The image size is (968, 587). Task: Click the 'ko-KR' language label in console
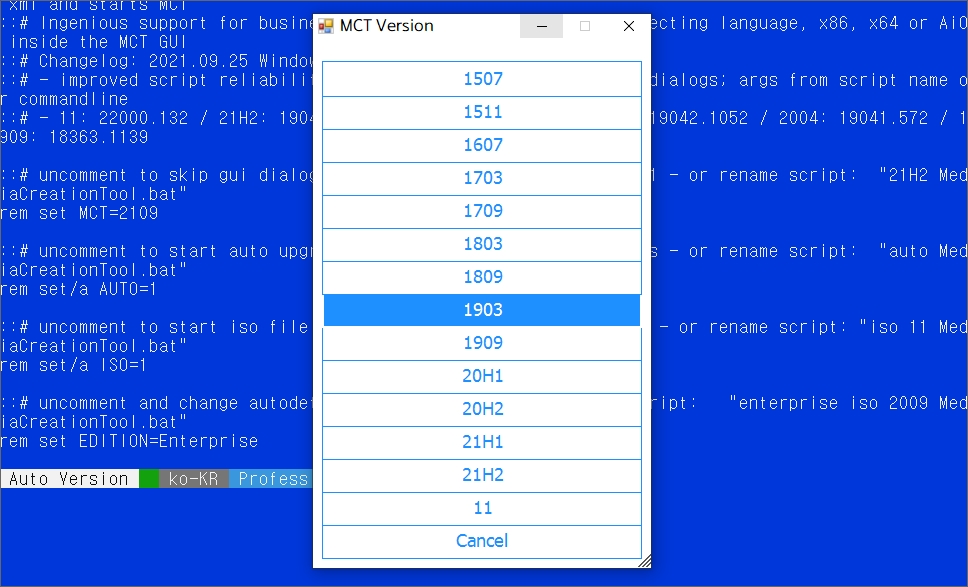tap(193, 479)
